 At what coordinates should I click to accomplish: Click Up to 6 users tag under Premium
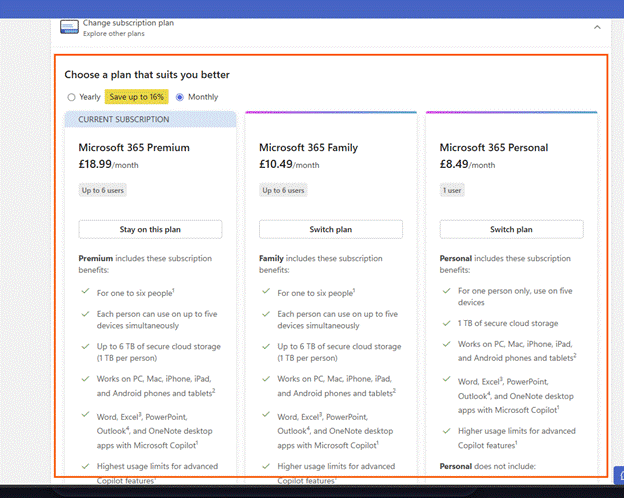pyautogui.click(x=103, y=190)
